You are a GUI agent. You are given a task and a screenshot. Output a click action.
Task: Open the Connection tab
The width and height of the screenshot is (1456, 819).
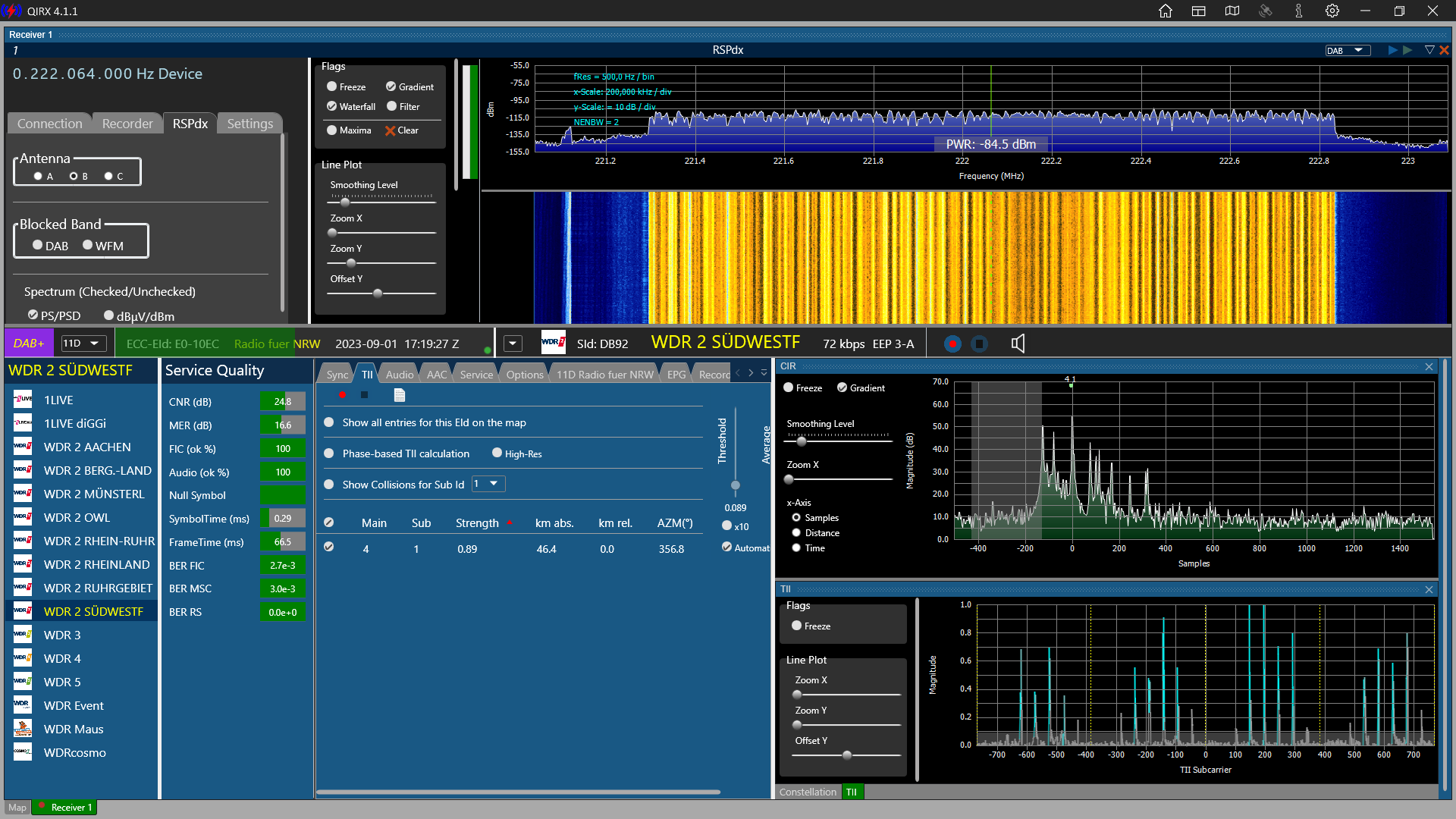tap(50, 124)
